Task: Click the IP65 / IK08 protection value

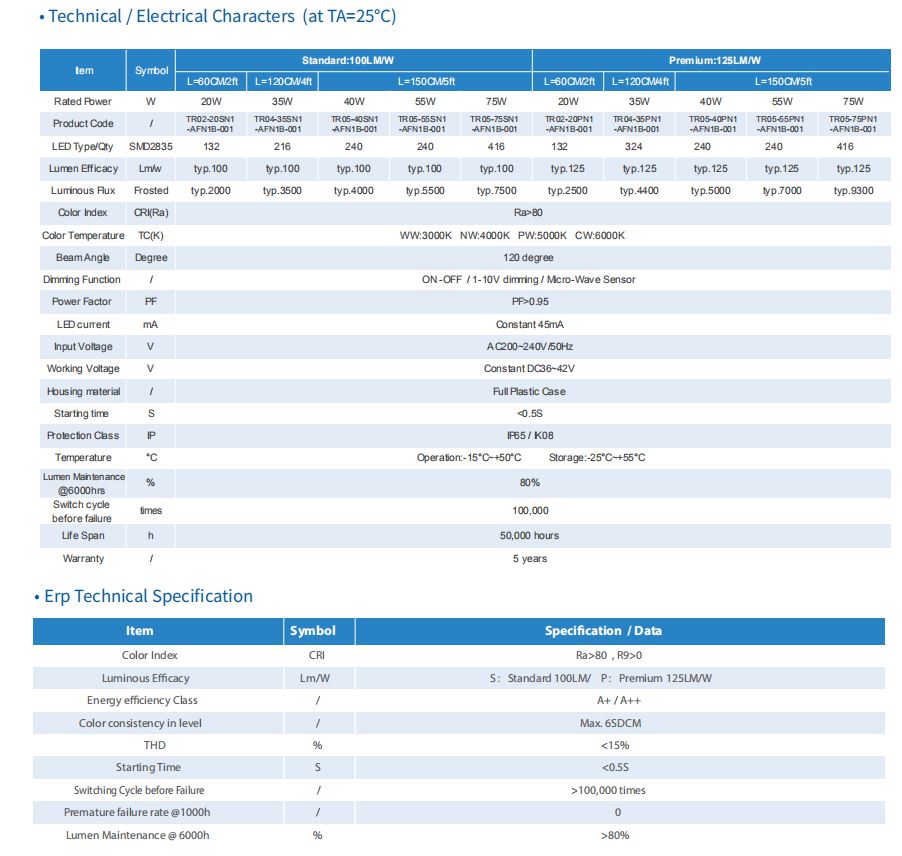Action: (x=529, y=436)
